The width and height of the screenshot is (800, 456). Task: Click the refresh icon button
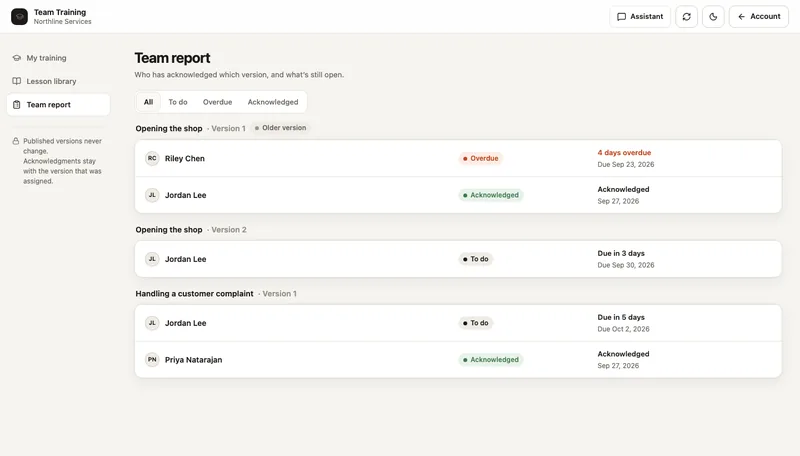coord(686,16)
